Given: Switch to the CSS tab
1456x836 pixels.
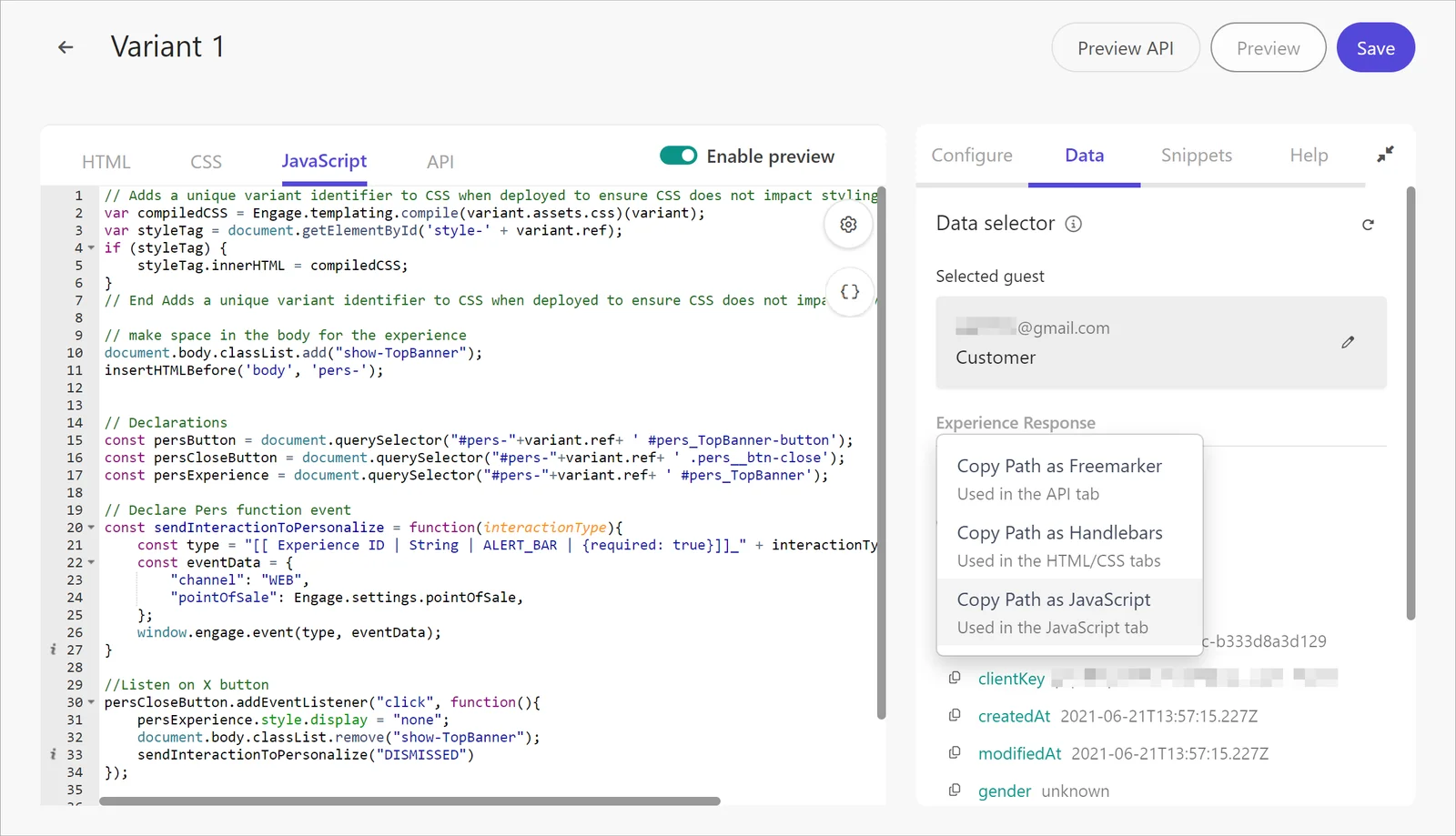Looking at the screenshot, I should click(x=207, y=162).
